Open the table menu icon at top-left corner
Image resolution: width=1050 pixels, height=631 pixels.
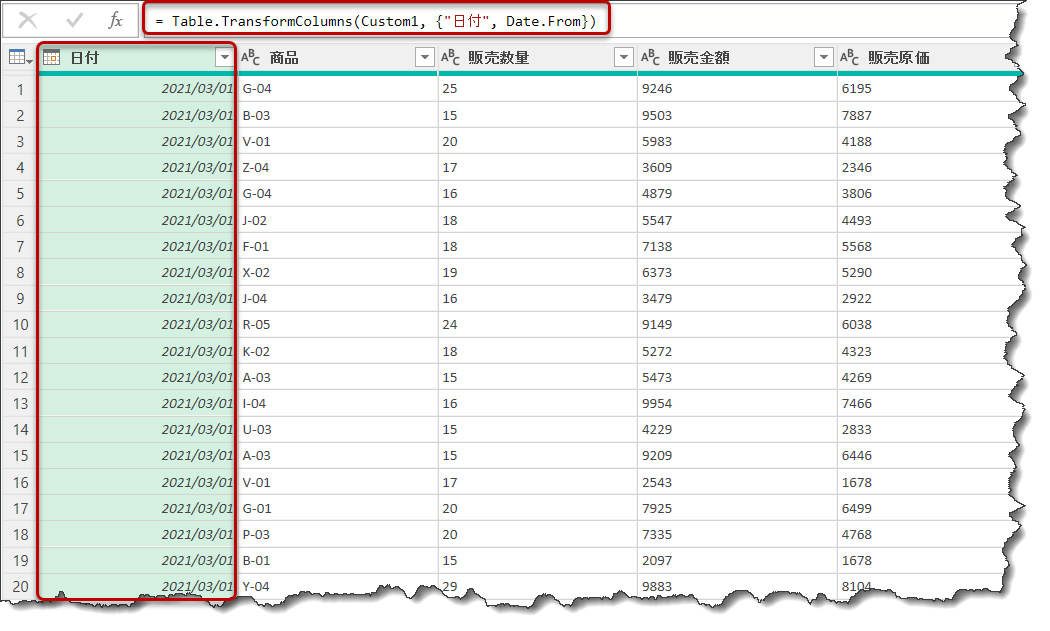[x=20, y=58]
